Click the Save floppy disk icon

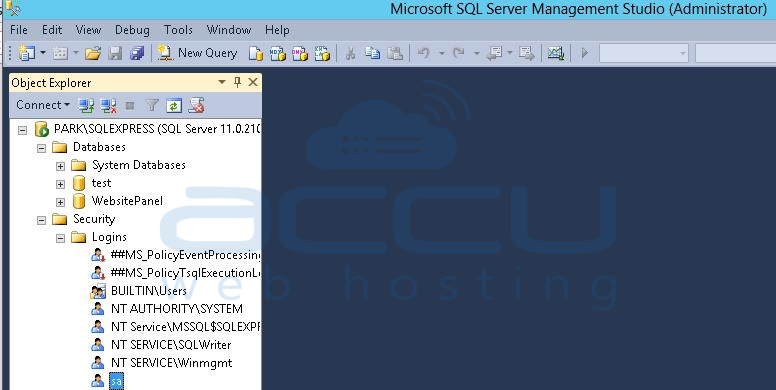coord(115,53)
